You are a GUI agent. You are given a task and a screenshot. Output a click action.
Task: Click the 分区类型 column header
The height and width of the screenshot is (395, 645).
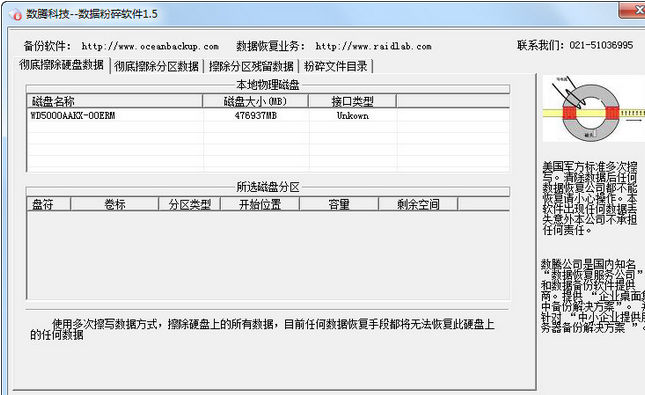point(190,204)
